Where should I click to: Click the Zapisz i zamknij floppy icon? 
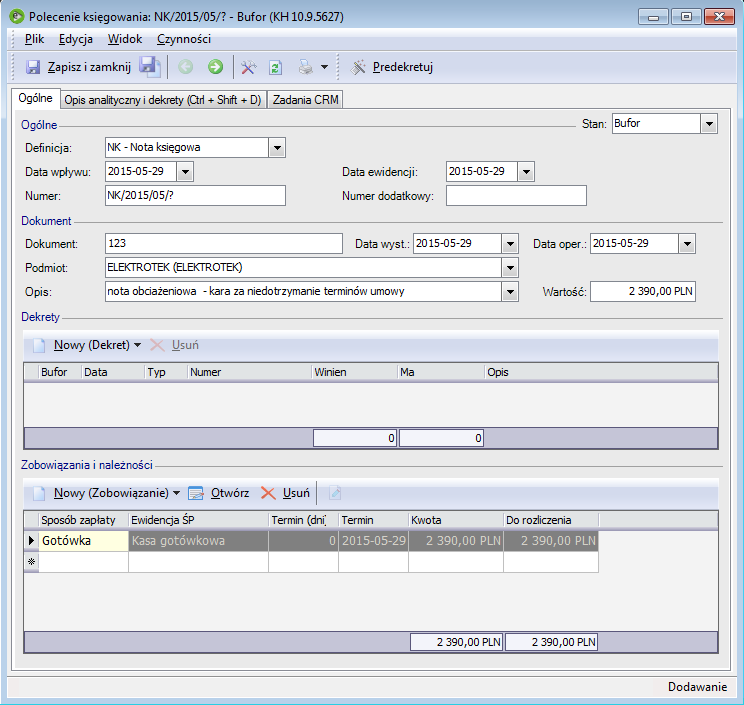33,67
